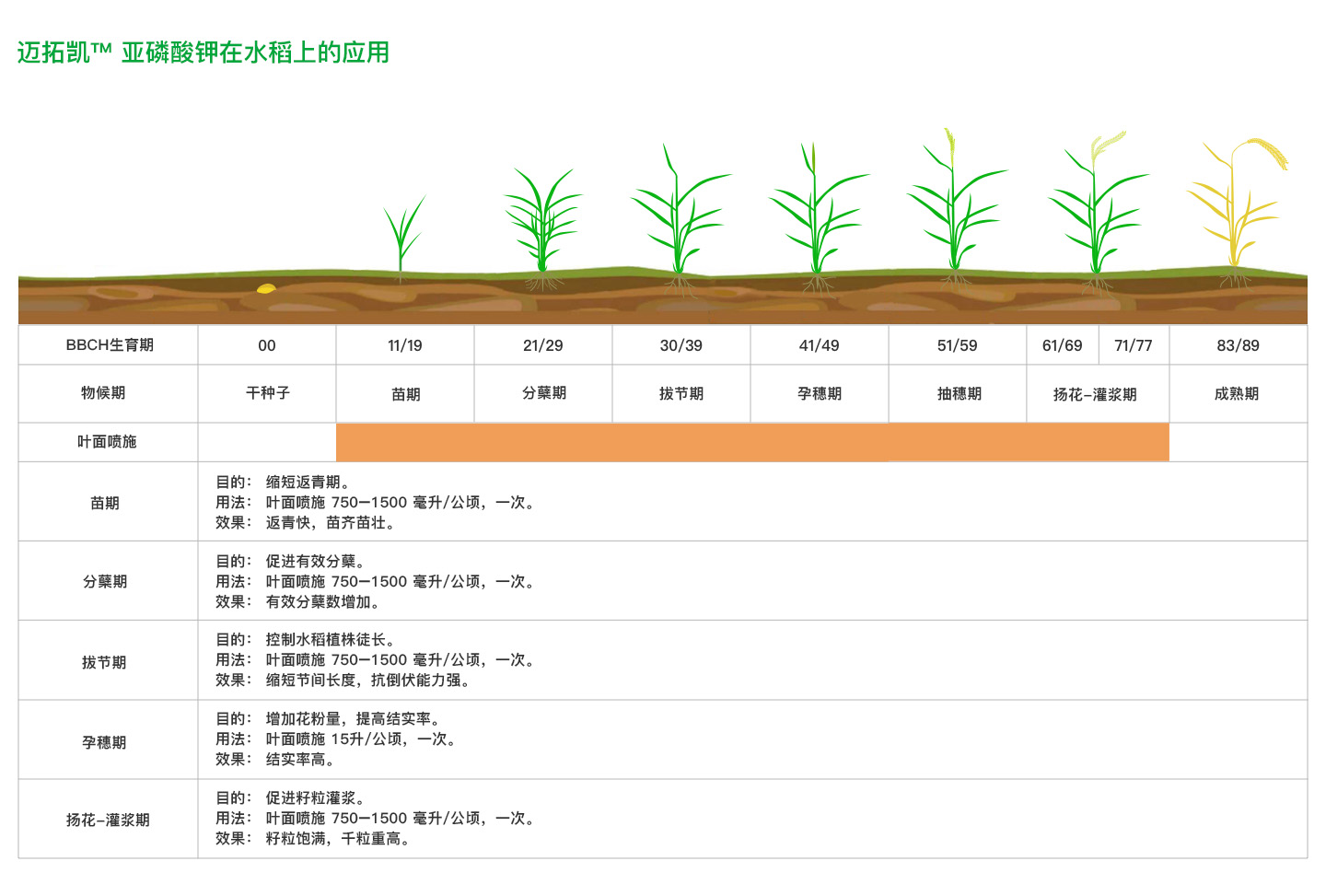Click the 叶面喷施 row label

pyautogui.click(x=107, y=442)
